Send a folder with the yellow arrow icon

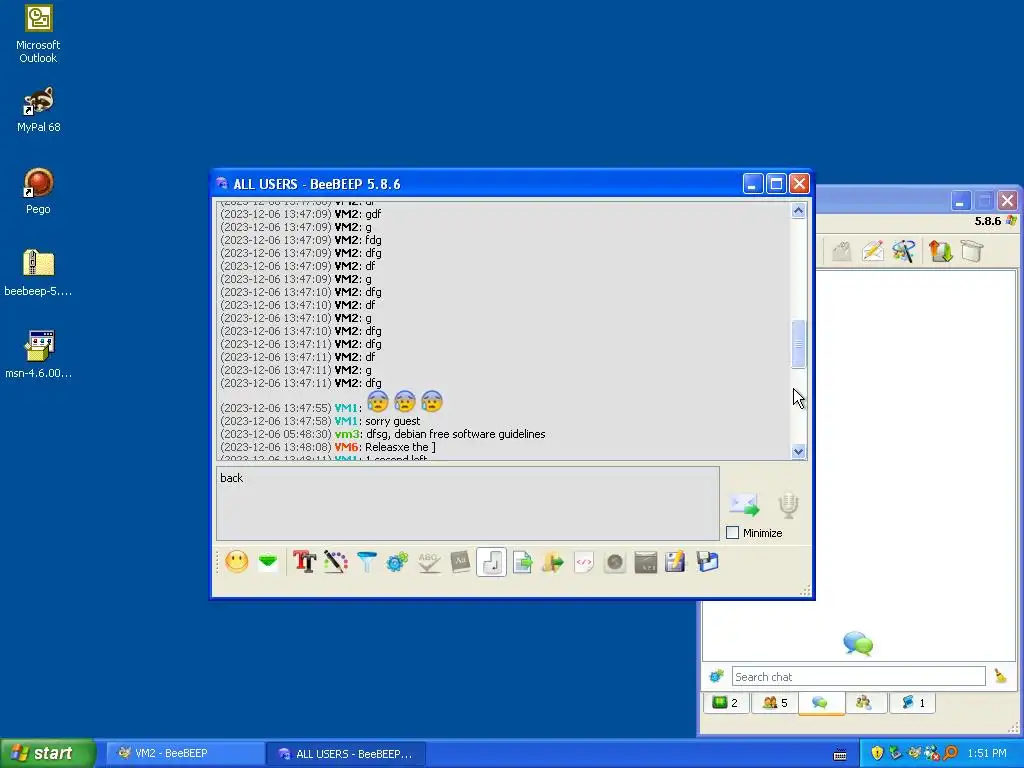click(x=552, y=562)
